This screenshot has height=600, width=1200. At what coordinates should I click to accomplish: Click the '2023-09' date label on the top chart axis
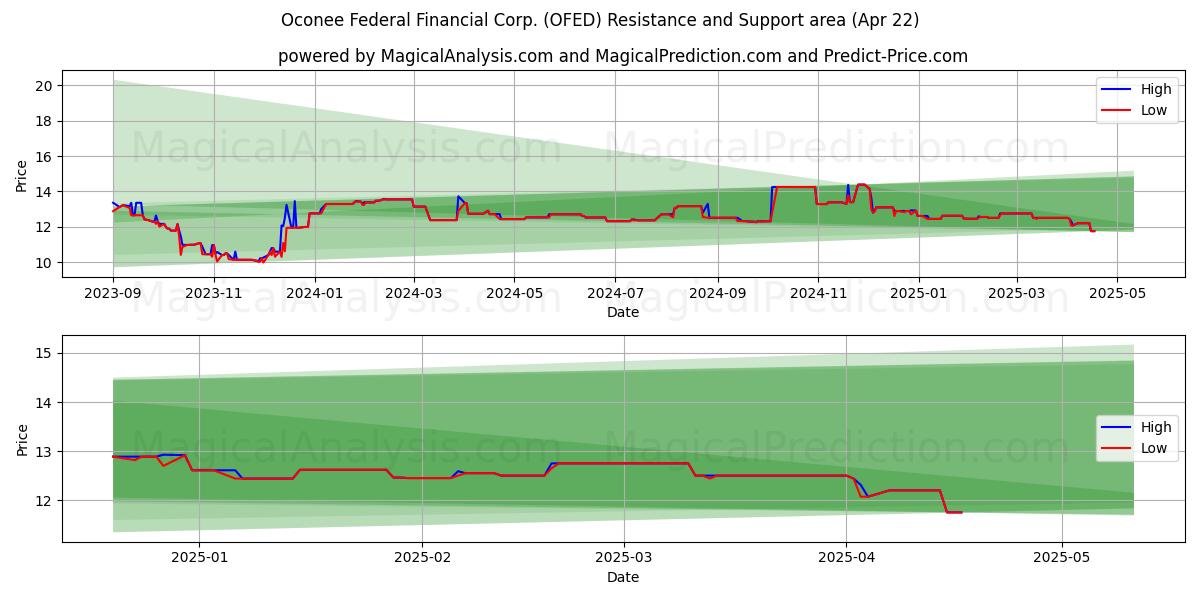click(113, 294)
